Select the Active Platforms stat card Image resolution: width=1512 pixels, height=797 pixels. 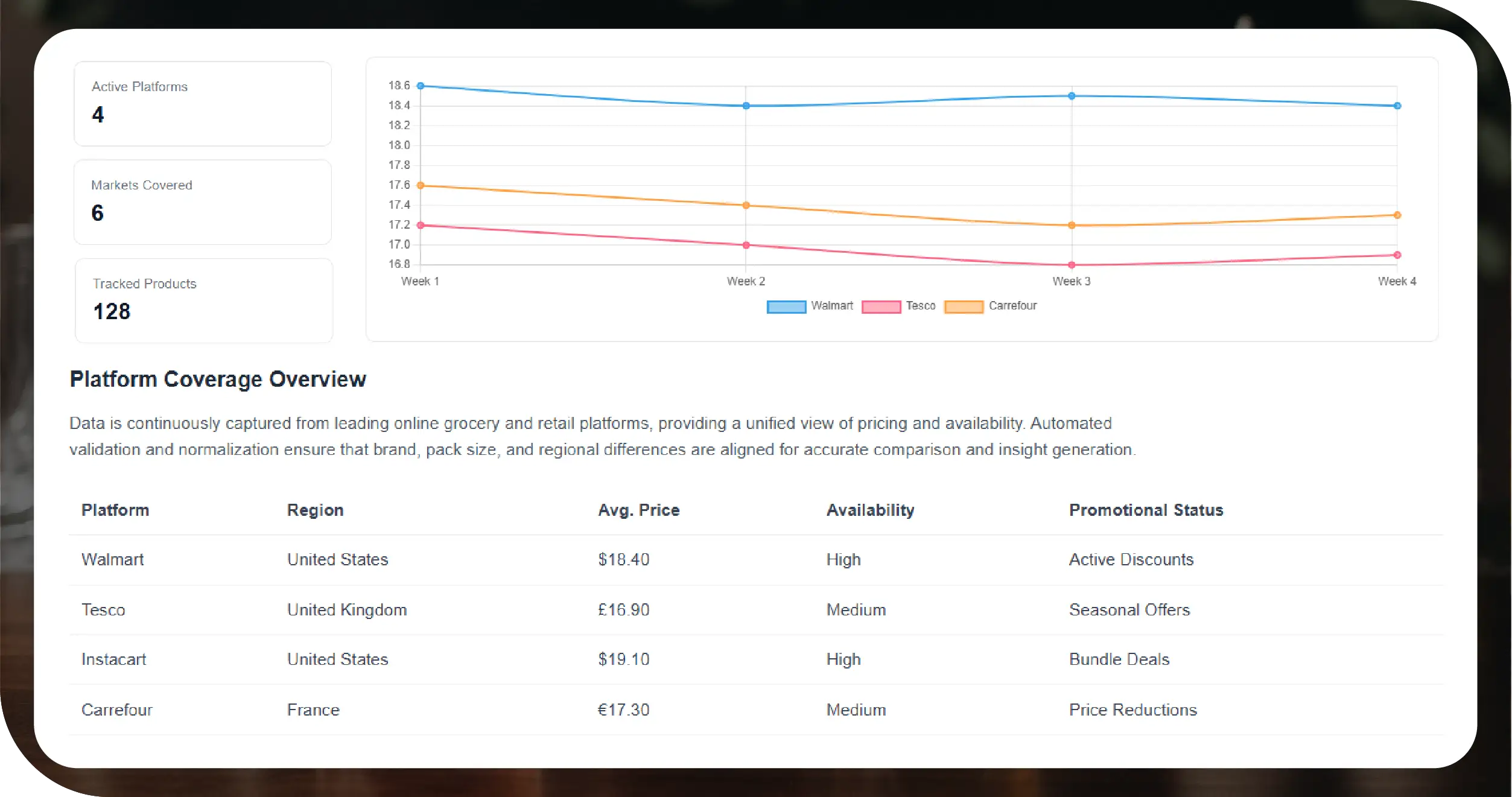[203, 103]
